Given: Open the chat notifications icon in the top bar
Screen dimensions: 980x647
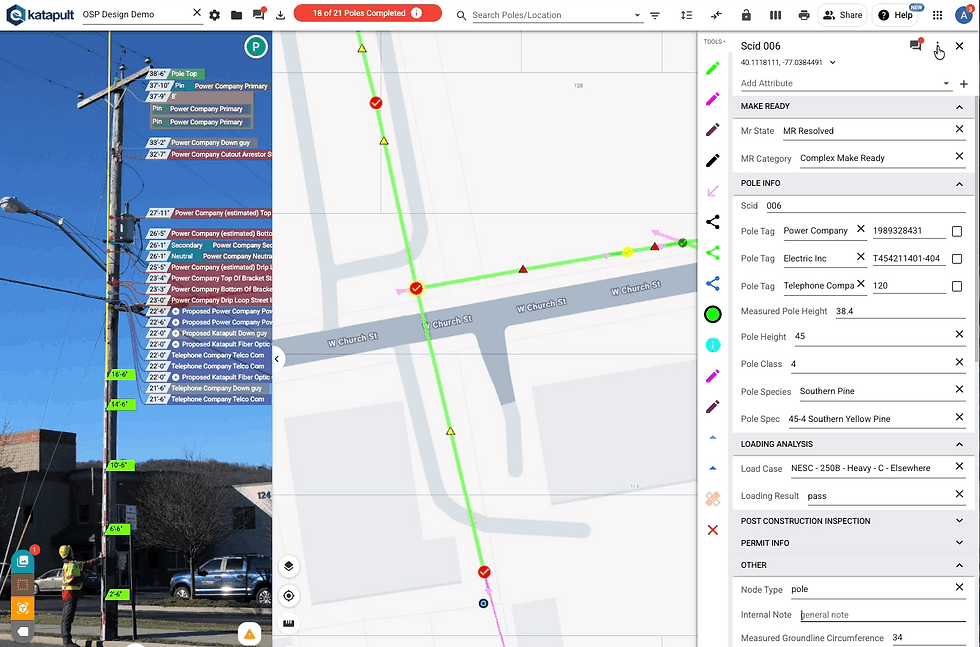Looking at the screenshot, I should pyautogui.click(x=258, y=14).
